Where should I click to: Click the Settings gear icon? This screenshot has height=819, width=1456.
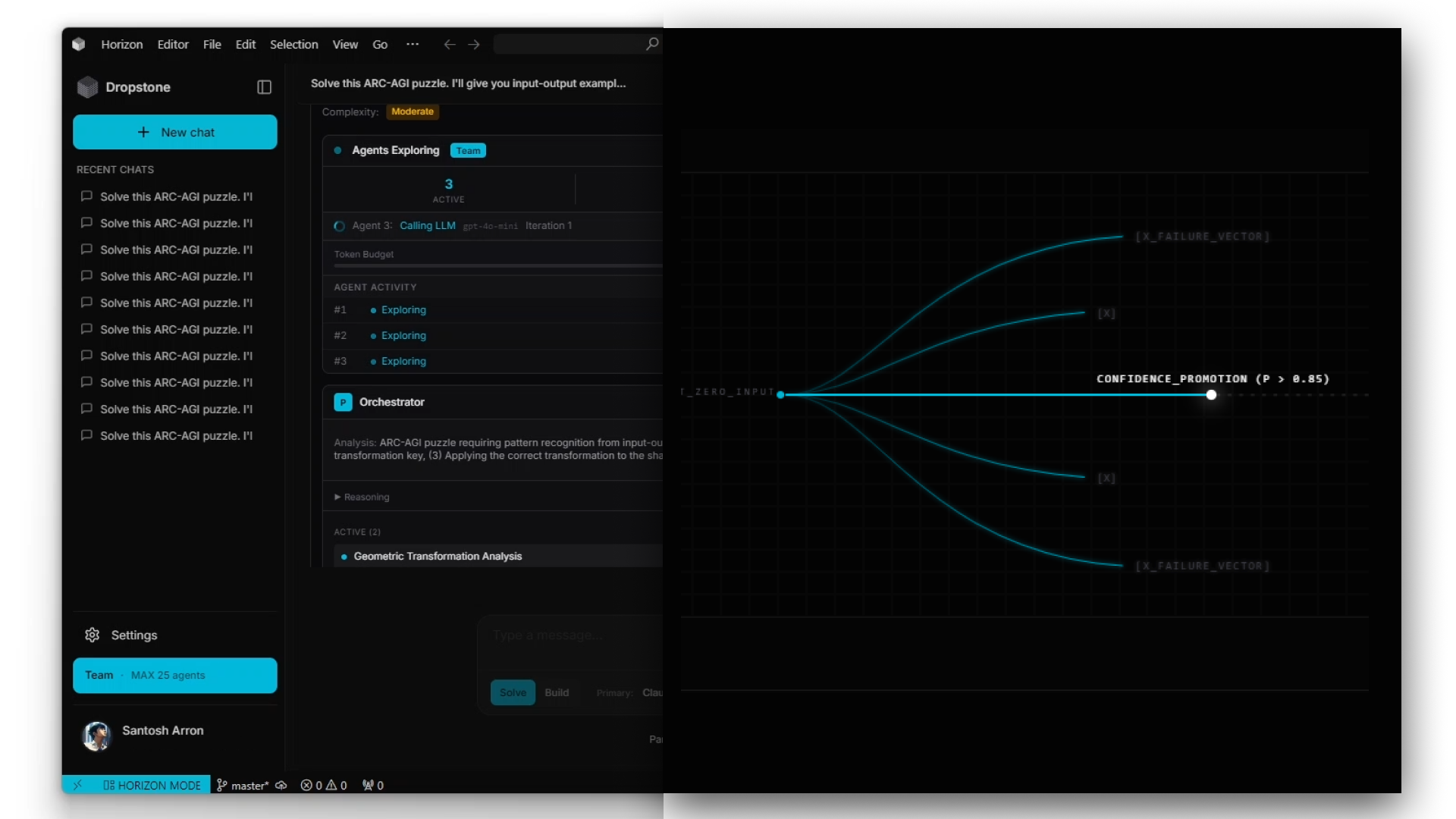92,635
